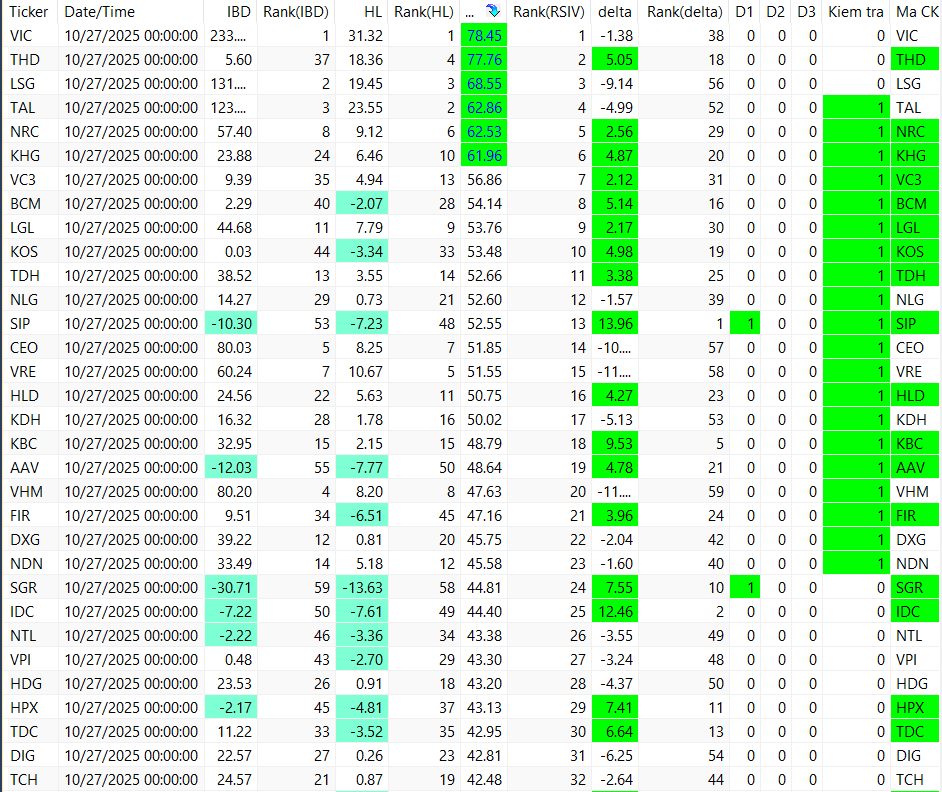Screen dimensions: 942x792
Task: Click the Kiem tra cell in the NDN row
Action: pyautogui.click(x=857, y=564)
